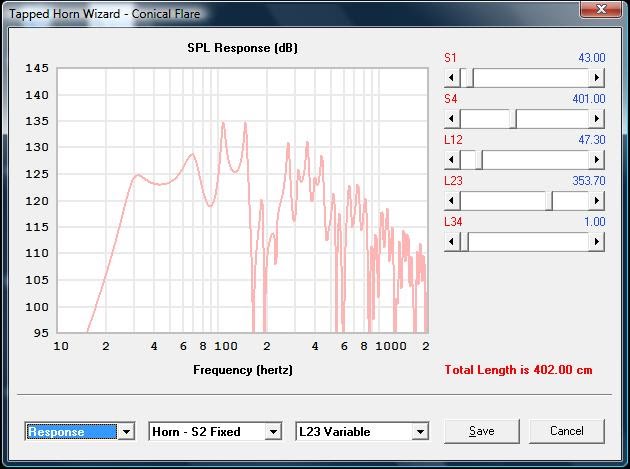
Task: Click the S4 slider right arrow
Action: 597,119
